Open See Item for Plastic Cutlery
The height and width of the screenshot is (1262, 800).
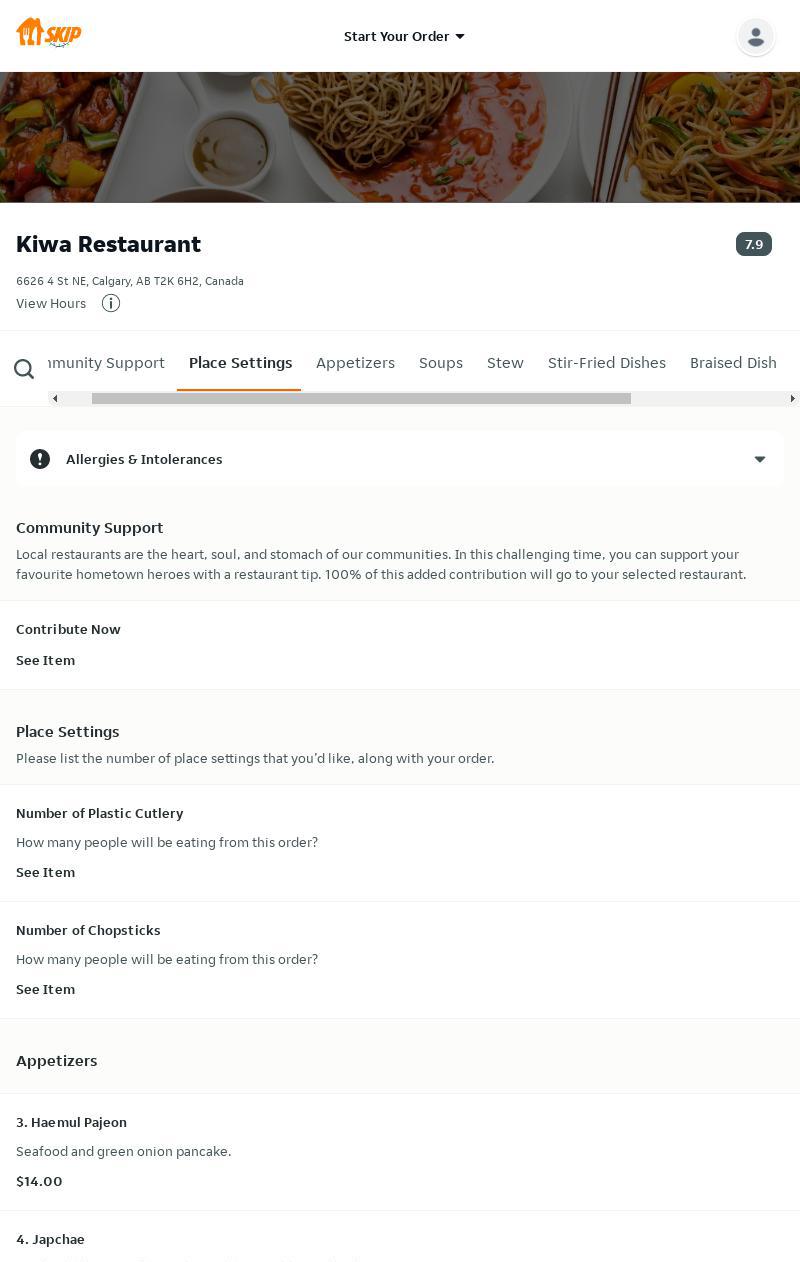(45, 872)
